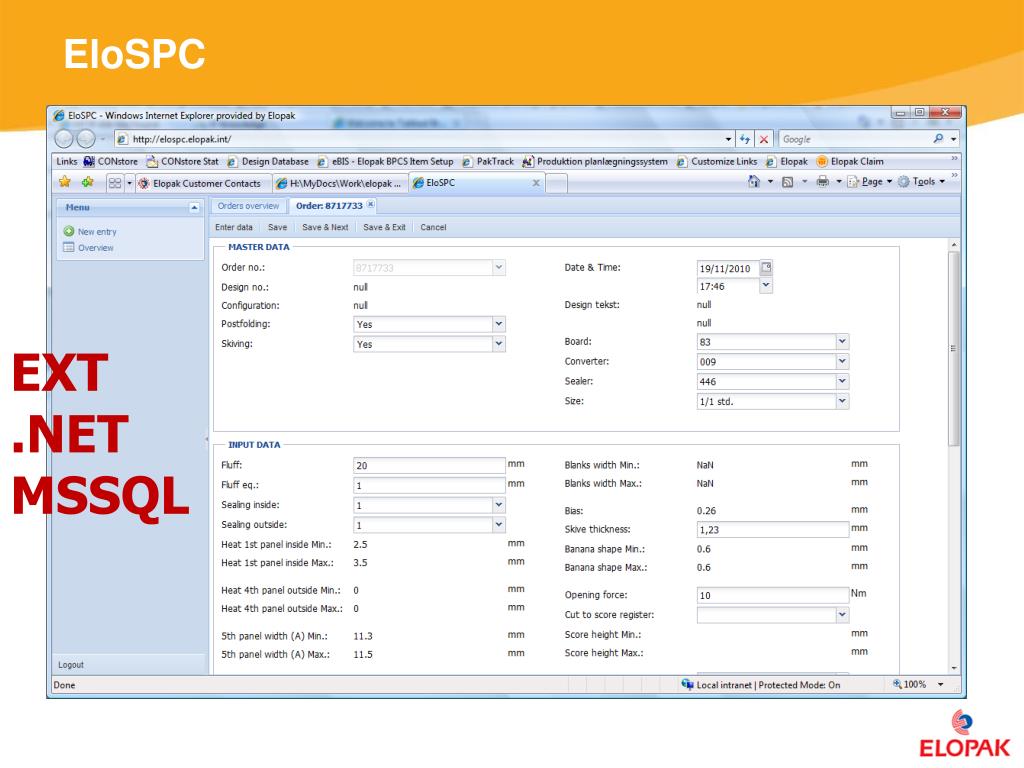Image resolution: width=1024 pixels, height=768 pixels.
Task: Expand the Sealing outside dropdown
Action: pyautogui.click(x=499, y=524)
